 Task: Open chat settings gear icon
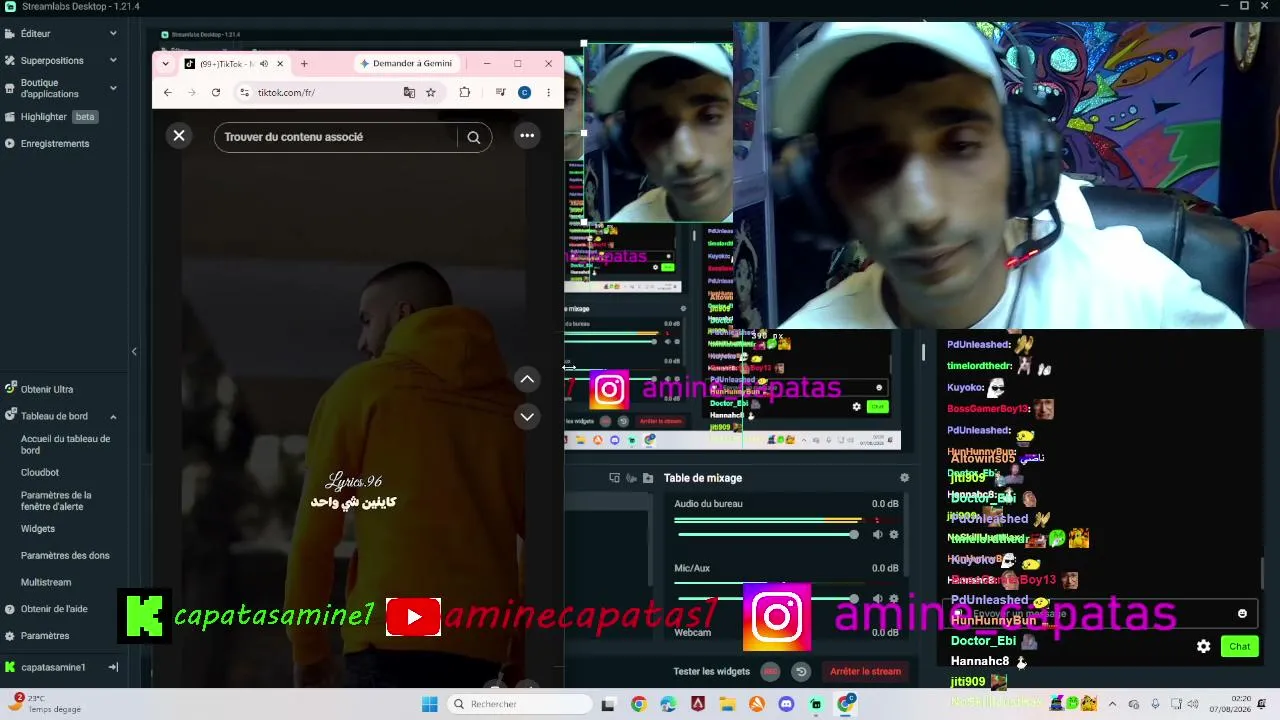point(1204,646)
